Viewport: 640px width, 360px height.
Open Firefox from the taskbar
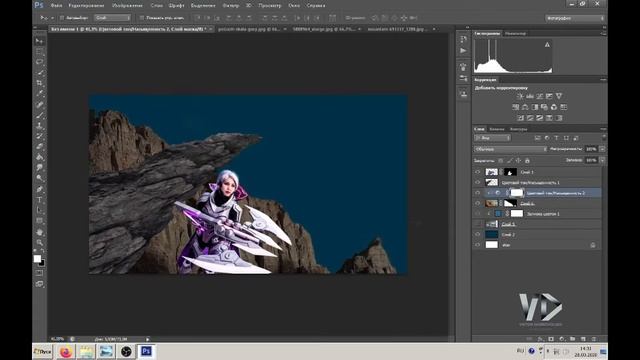[66, 351]
